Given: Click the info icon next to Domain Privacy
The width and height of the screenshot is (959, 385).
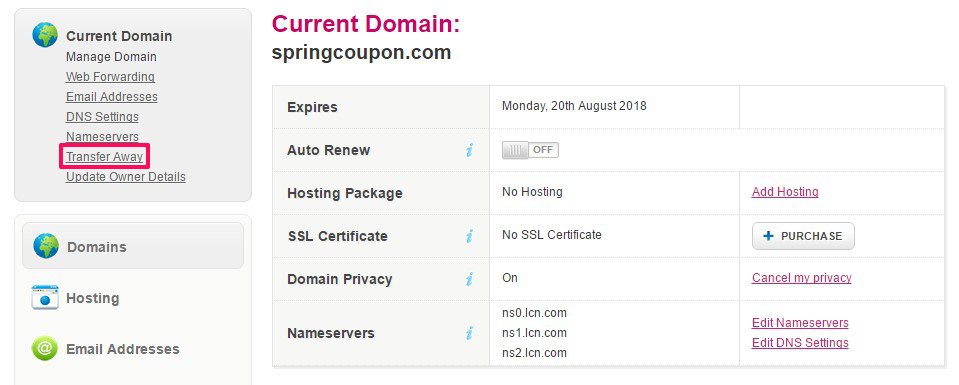Looking at the screenshot, I should [469, 279].
